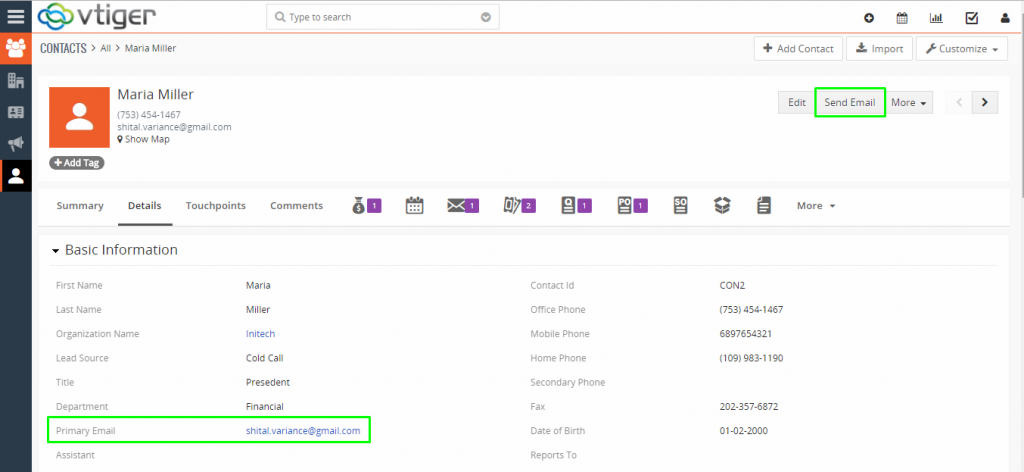Viewport: 1024px width, 472px height.
Task: Click the Primary Email address link
Action: coord(303,431)
